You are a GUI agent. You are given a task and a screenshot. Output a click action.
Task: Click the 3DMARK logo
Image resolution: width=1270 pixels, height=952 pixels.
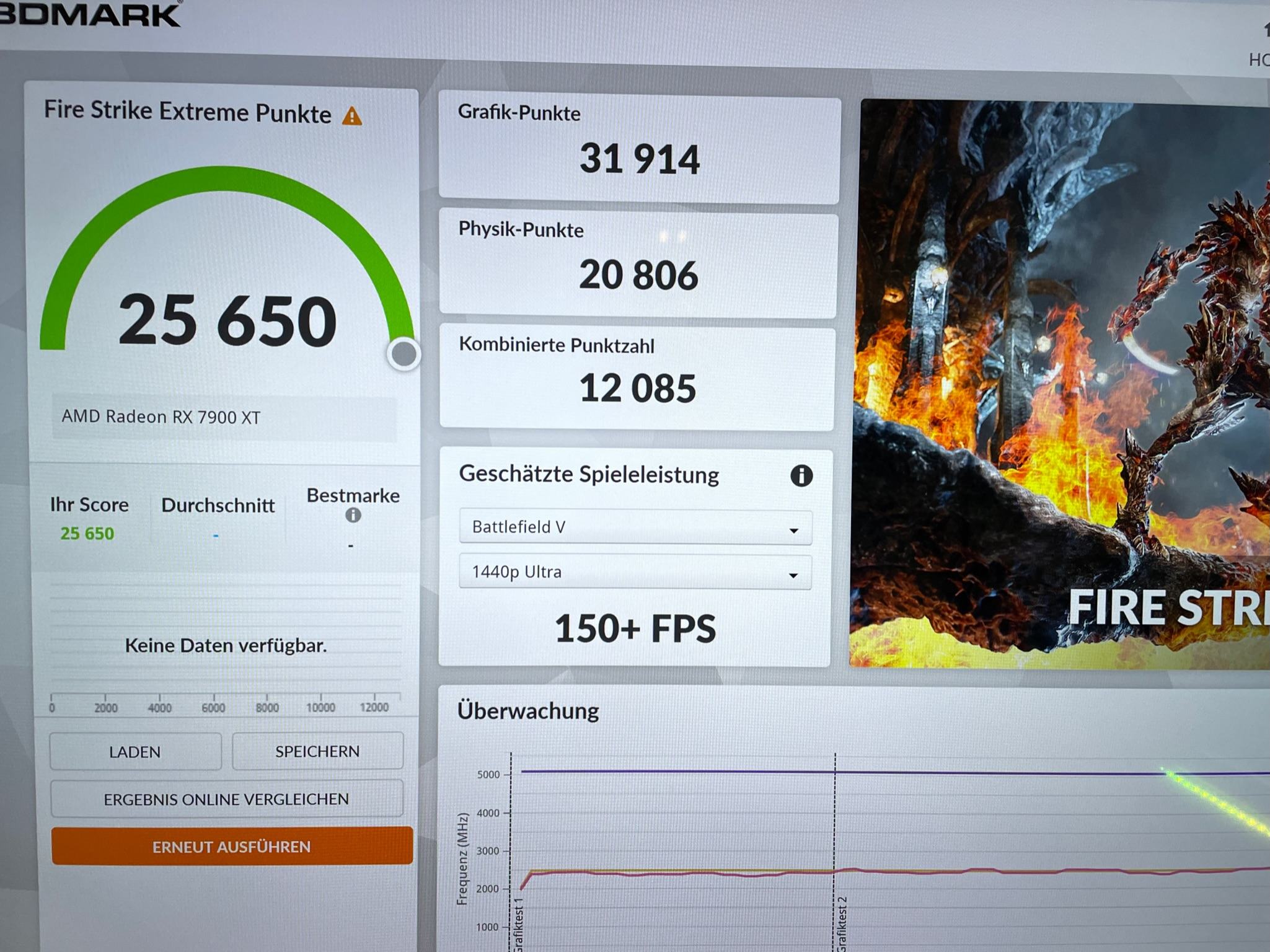pos(90,14)
